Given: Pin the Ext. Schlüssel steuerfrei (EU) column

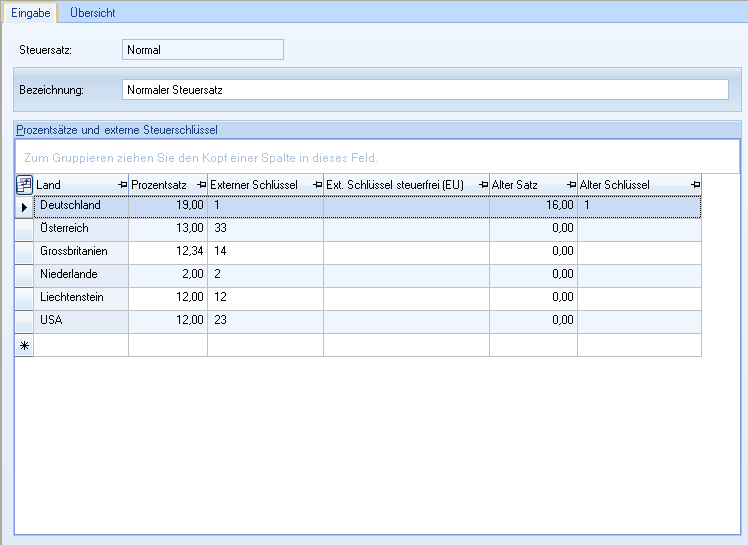Looking at the screenshot, I should point(482,185).
